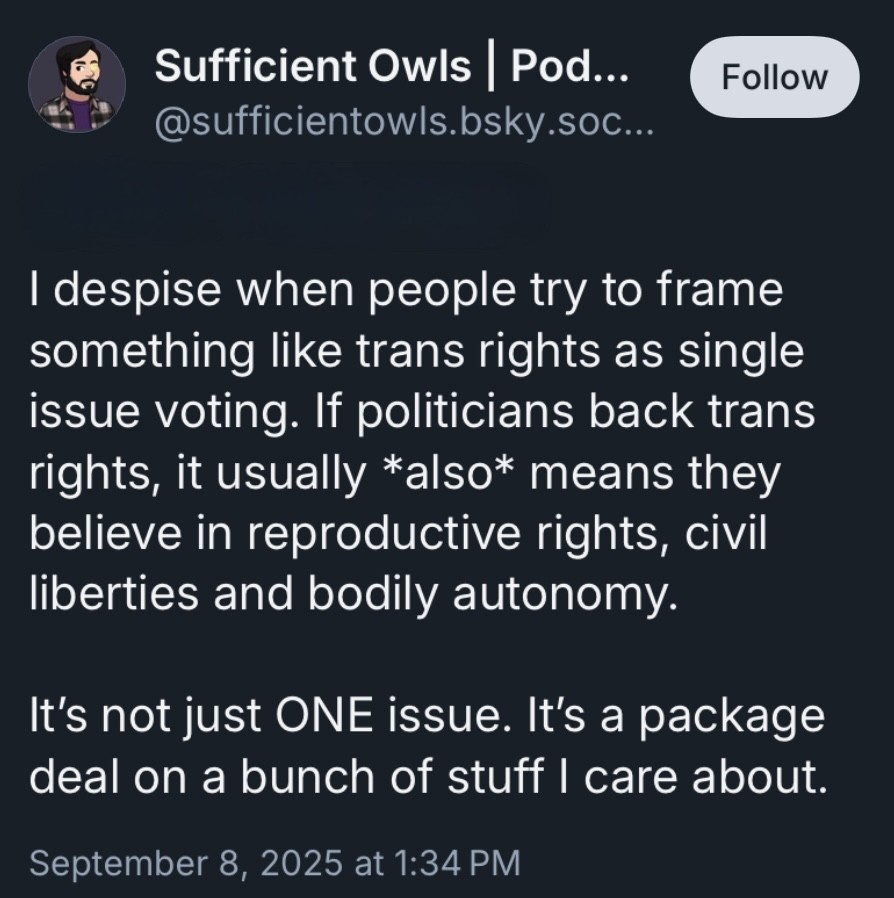The width and height of the screenshot is (894, 898).
Task: Click the line starting "I despise when people"
Action: click(405, 292)
